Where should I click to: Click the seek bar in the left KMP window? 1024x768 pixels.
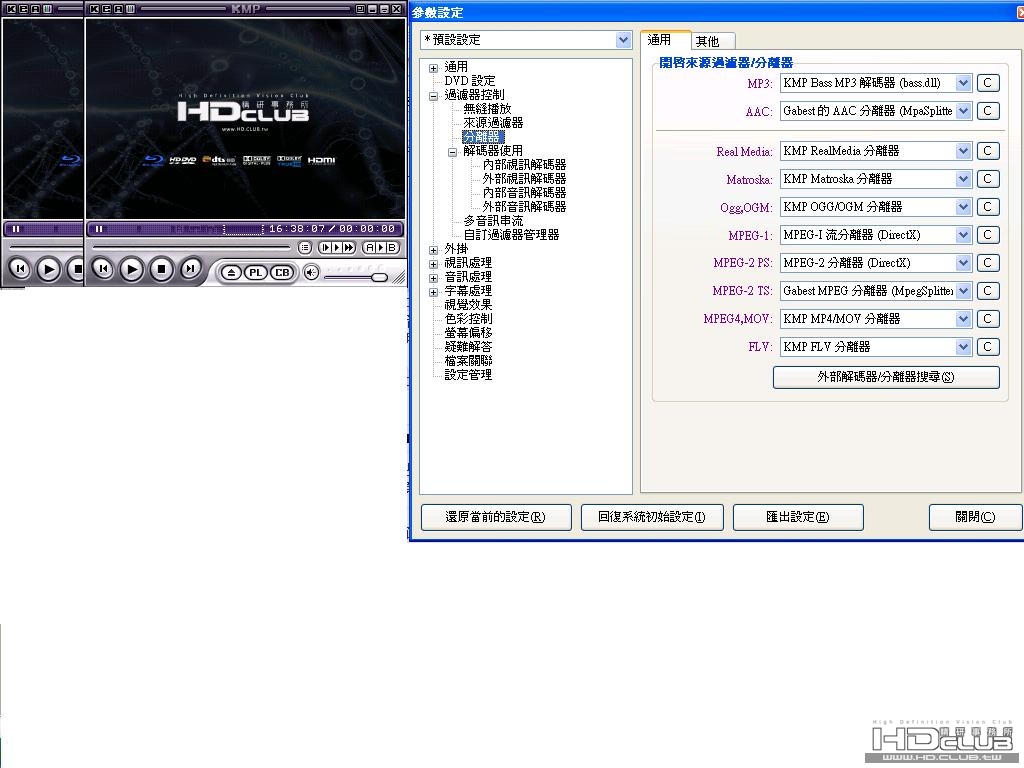[x=46, y=248]
